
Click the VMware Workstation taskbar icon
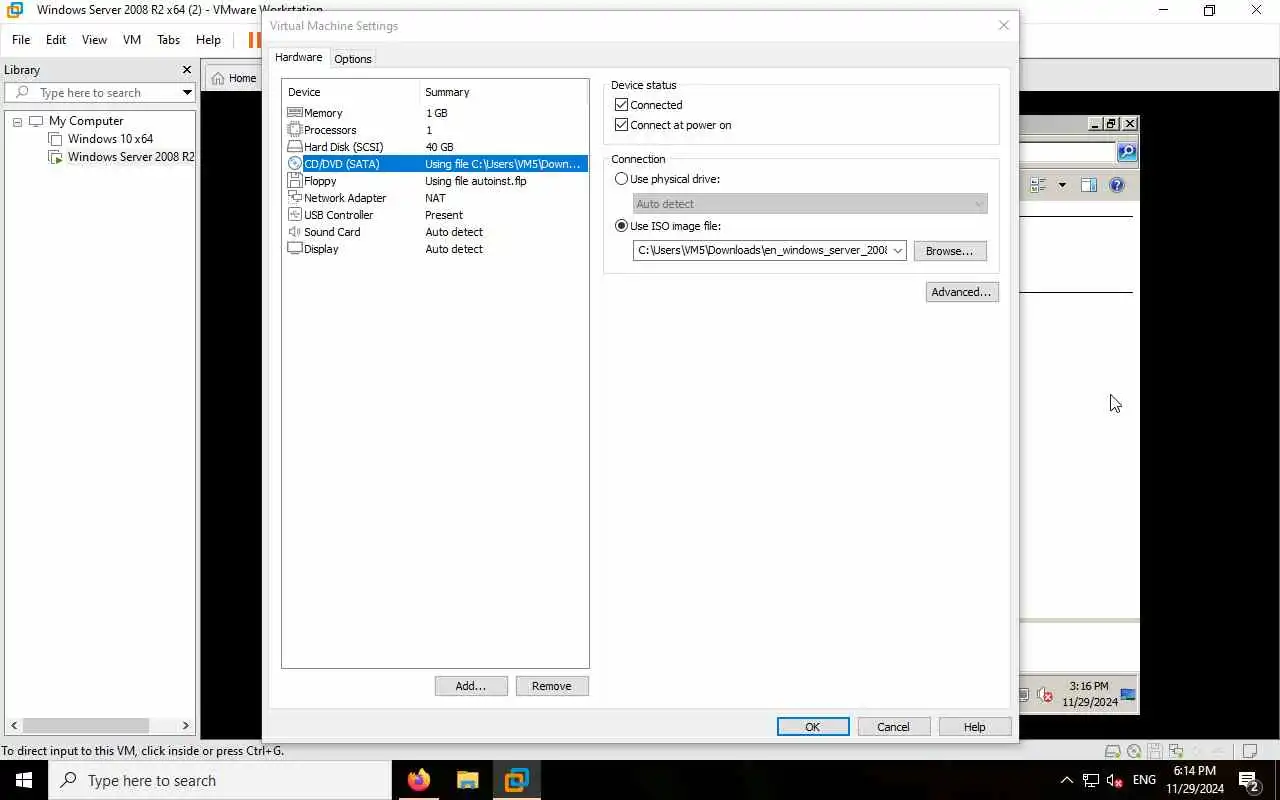(516, 780)
